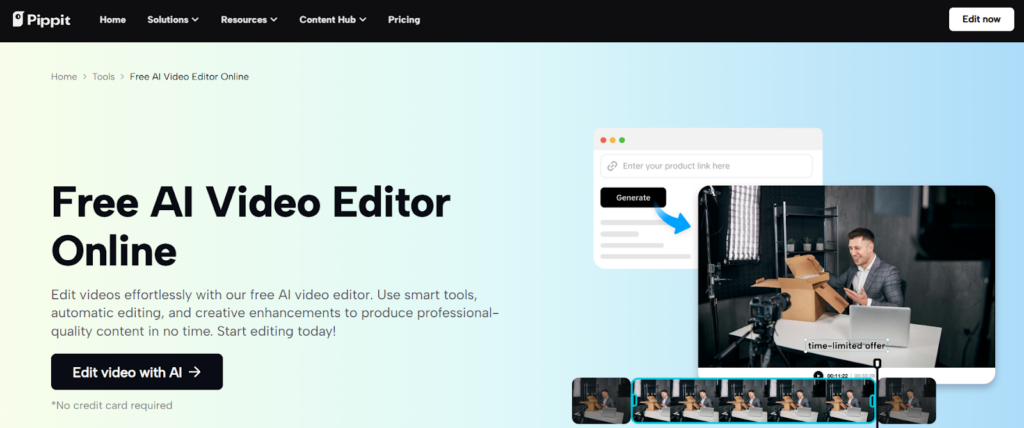
Task: Click the yellow window dot in mockup
Action: click(x=612, y=140)
